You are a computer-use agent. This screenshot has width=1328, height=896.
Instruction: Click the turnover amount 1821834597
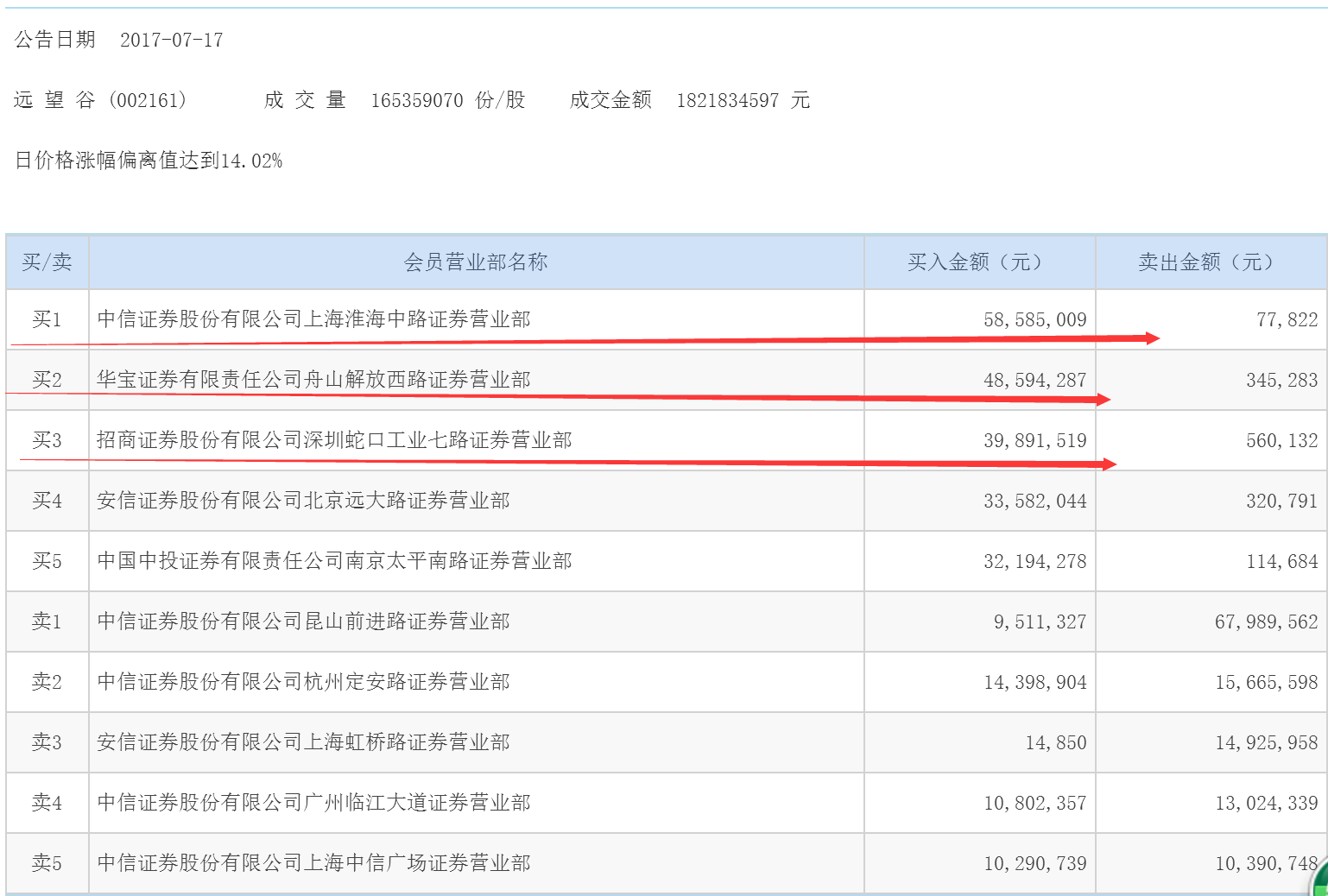pyautogui.click(x=727, y=100)
